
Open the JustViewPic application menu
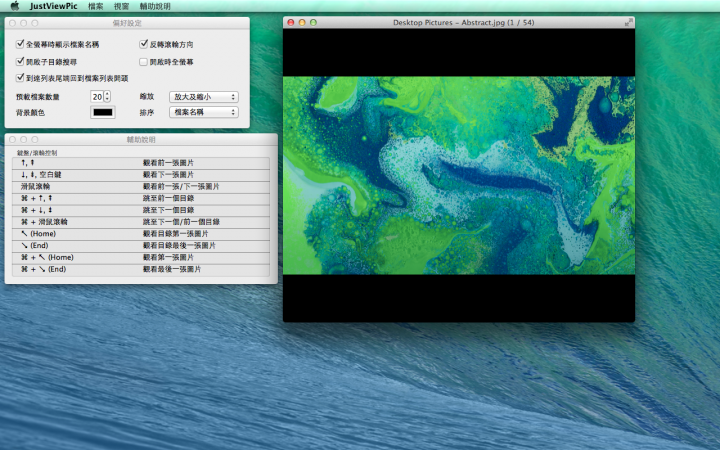53,6
